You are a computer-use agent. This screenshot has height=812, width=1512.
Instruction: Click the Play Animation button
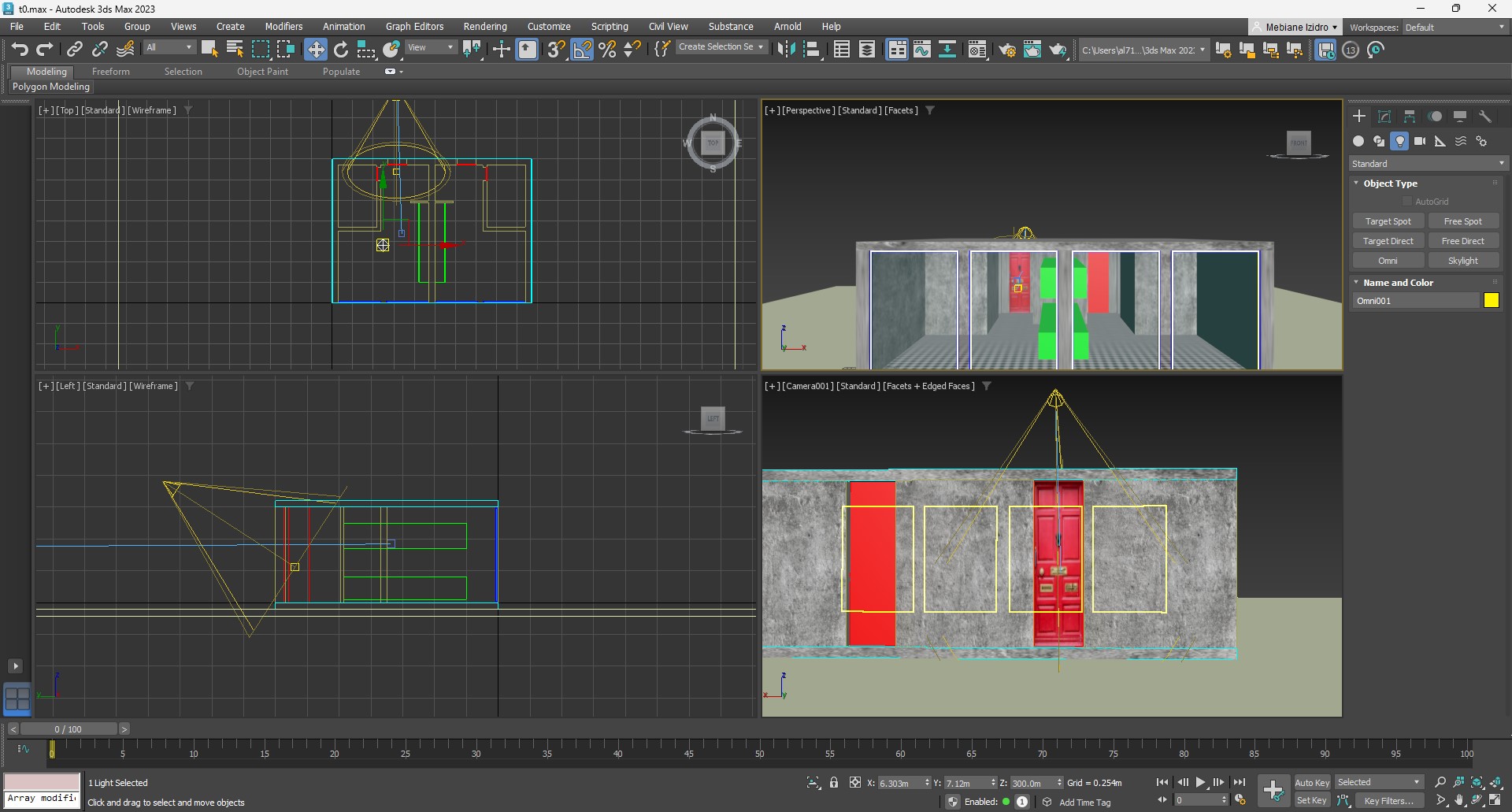1200,782
